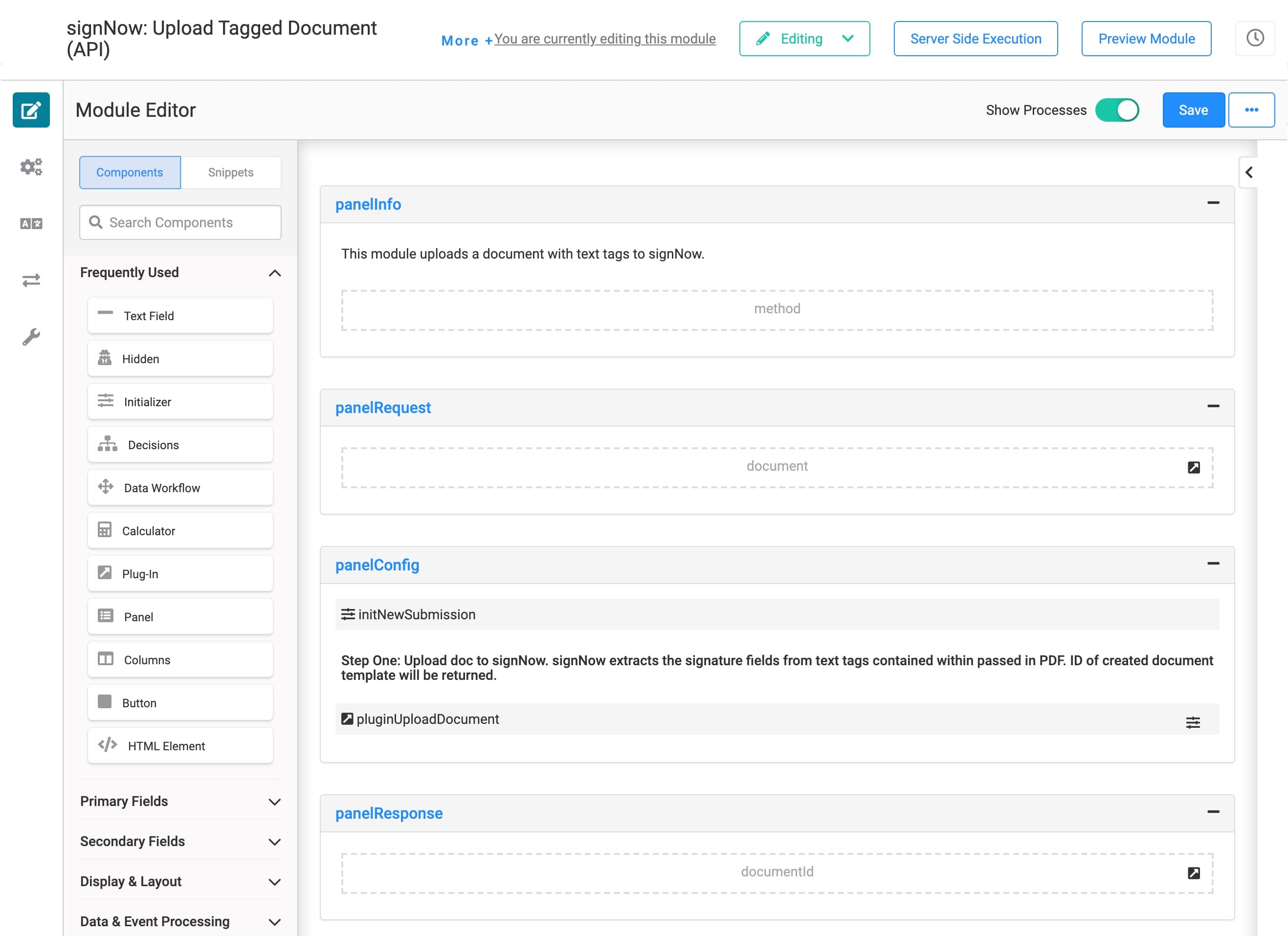Click the HTML Element code icon
Viewport: 1288px width, 936px height.
pyautogui.click(x=108, y=745)
